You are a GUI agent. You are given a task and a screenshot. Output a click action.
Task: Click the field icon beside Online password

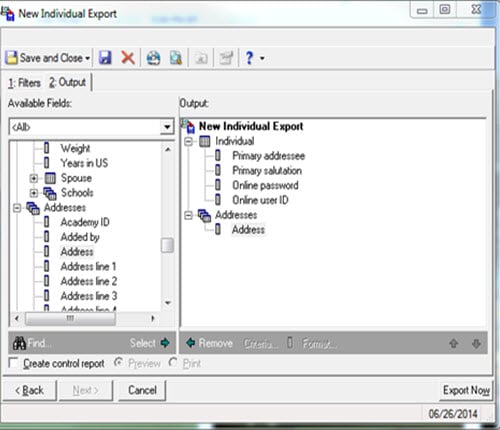pos(218,185)
